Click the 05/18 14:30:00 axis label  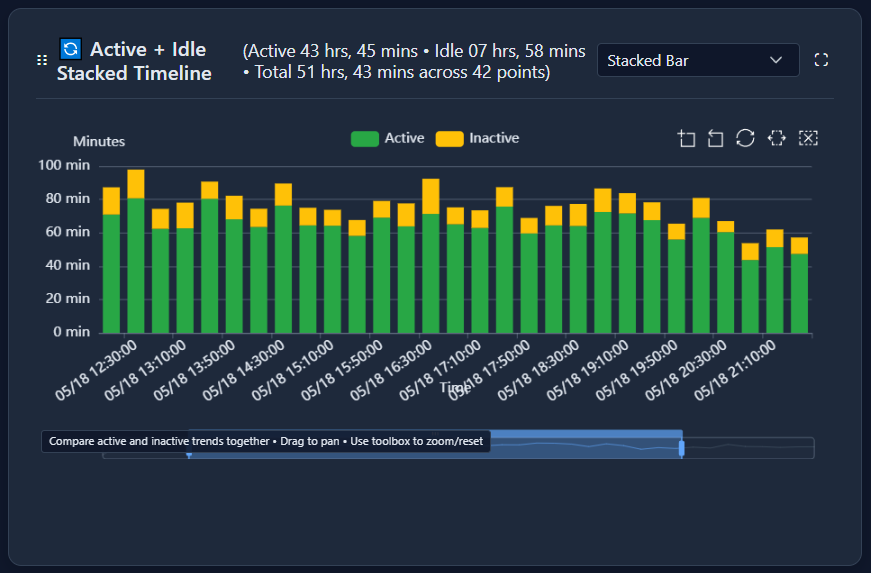point(243,370)
